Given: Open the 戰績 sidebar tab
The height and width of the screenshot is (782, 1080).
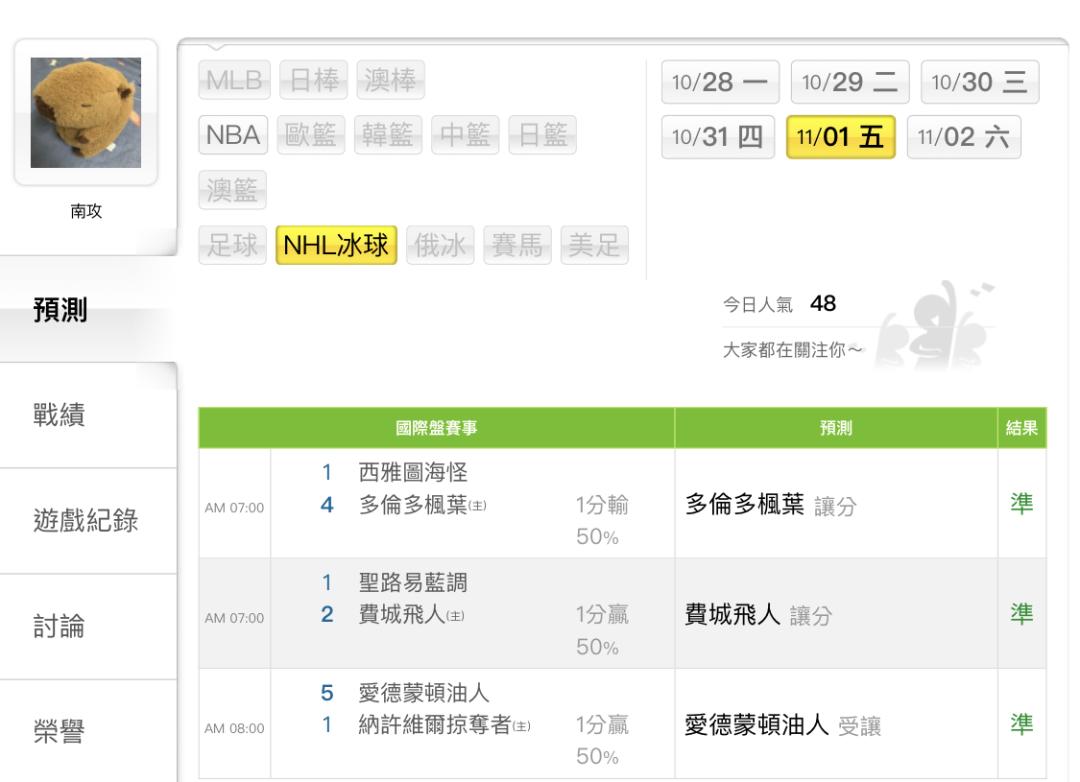Looking at the screenshot, I should click(88, 415).
